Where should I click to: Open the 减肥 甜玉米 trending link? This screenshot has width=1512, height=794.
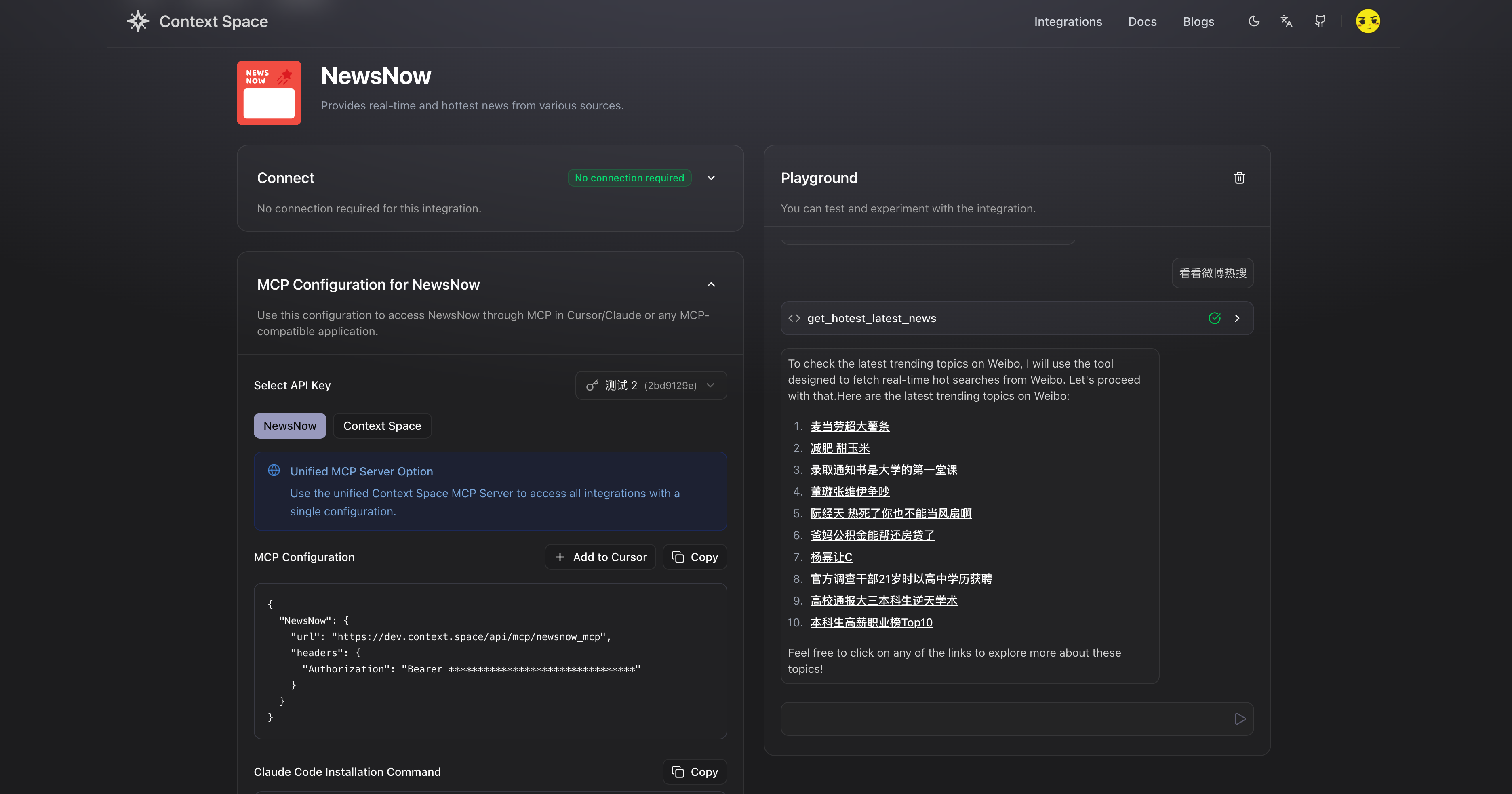point(840,448)
